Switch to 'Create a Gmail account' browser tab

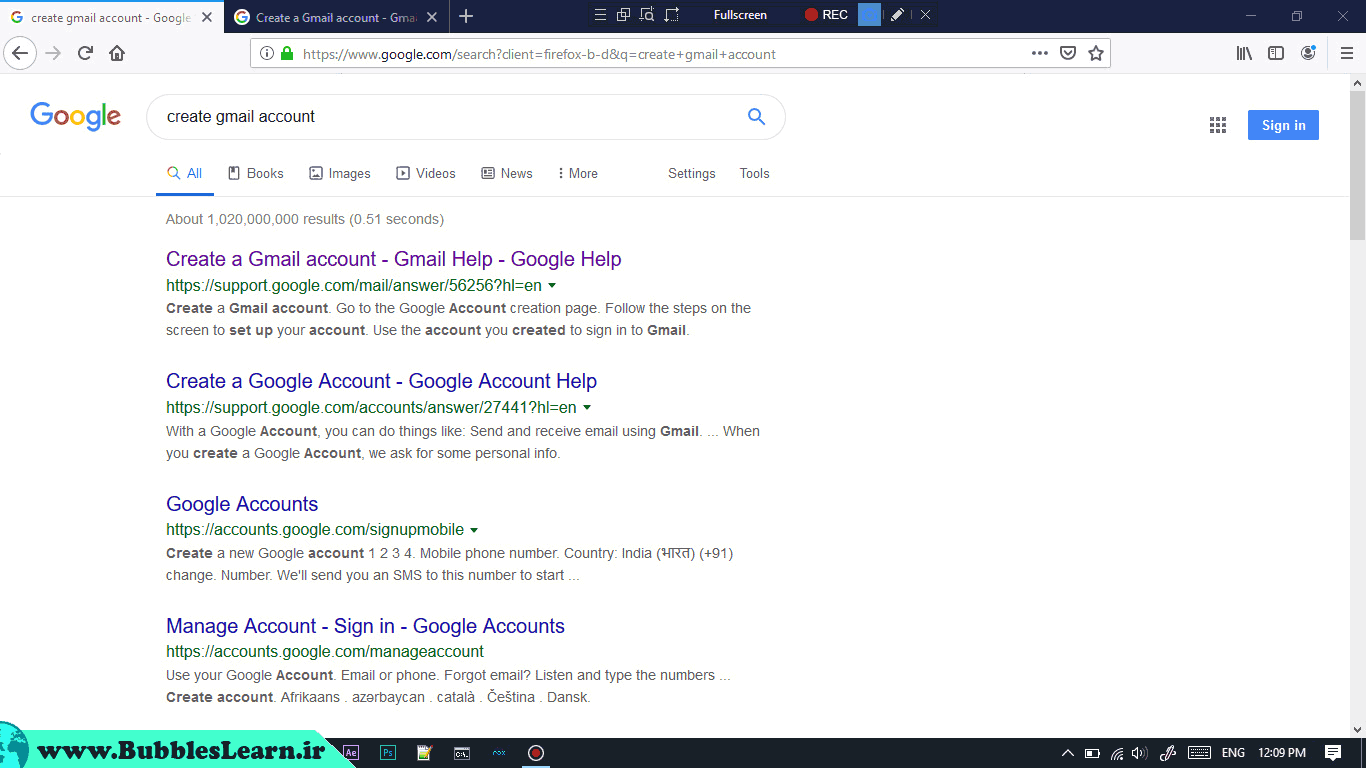[337, 17]
